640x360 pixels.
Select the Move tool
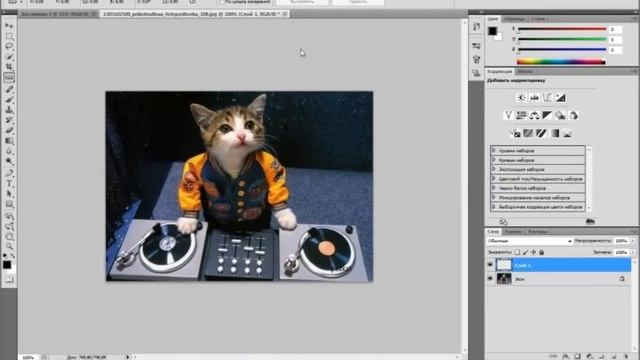point(9,26)
